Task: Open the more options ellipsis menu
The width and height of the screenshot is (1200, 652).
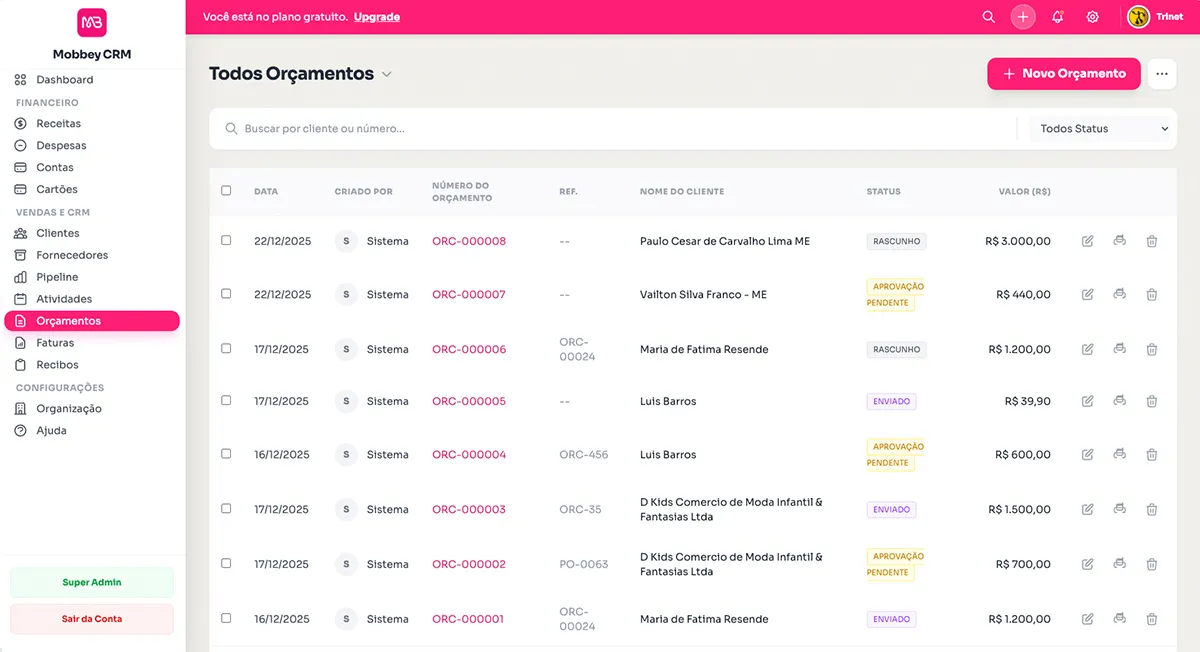Action: [x=1161, y=73]
